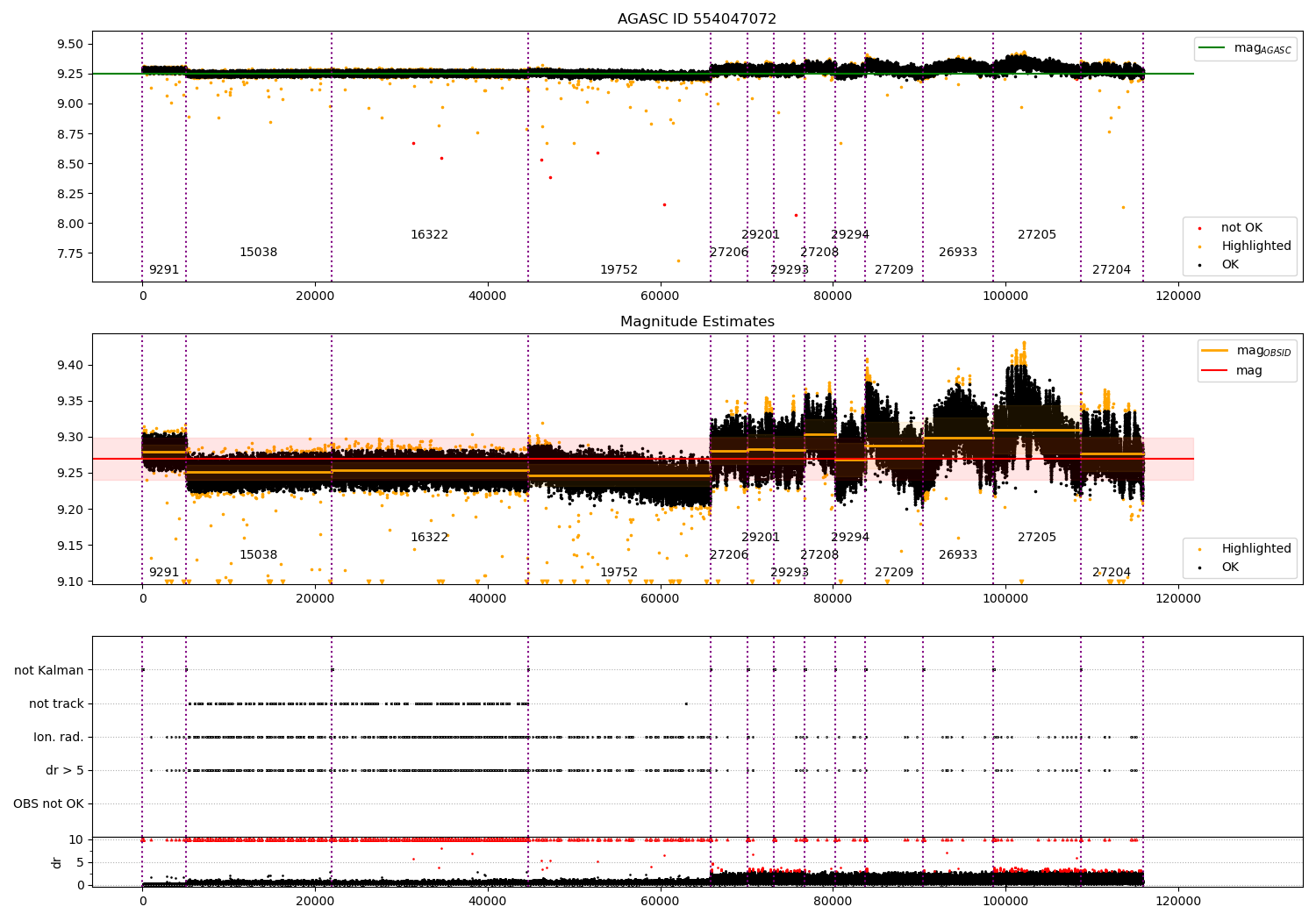This screenshot has height=921, width=1316.
Task: Select obsid label 19752 in AGASC ID panel
Action: point(619,270)
